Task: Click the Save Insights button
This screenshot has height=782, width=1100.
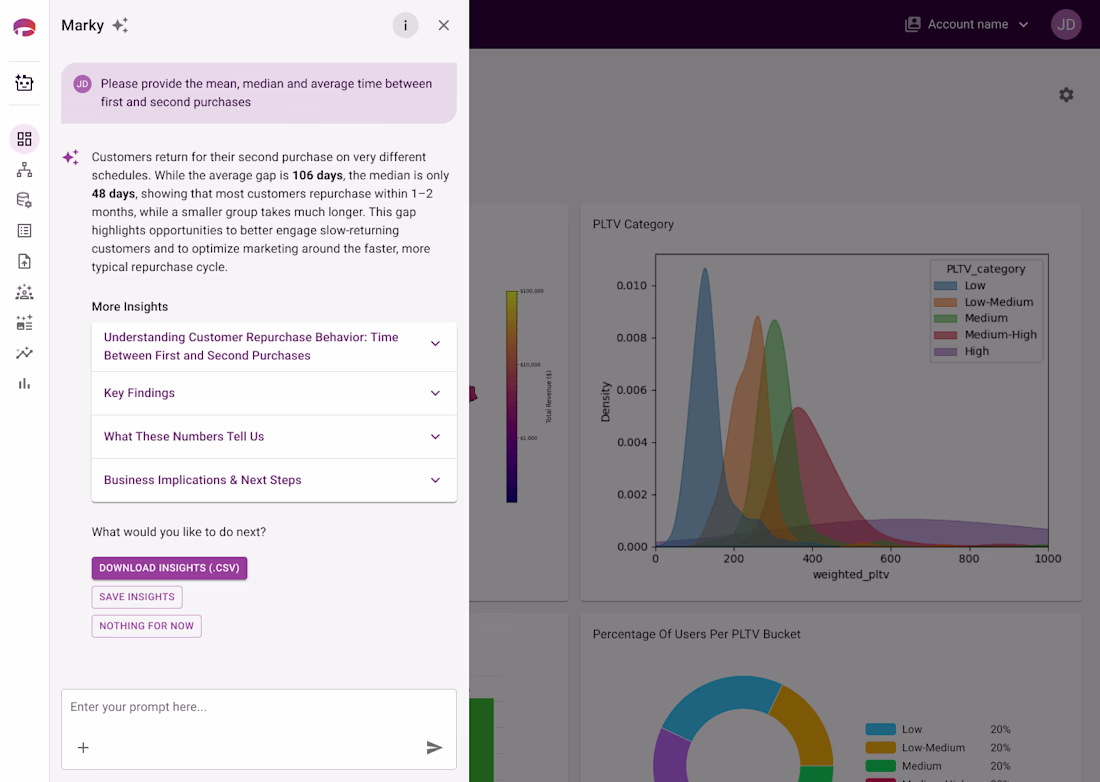Action: click(137, 597)
